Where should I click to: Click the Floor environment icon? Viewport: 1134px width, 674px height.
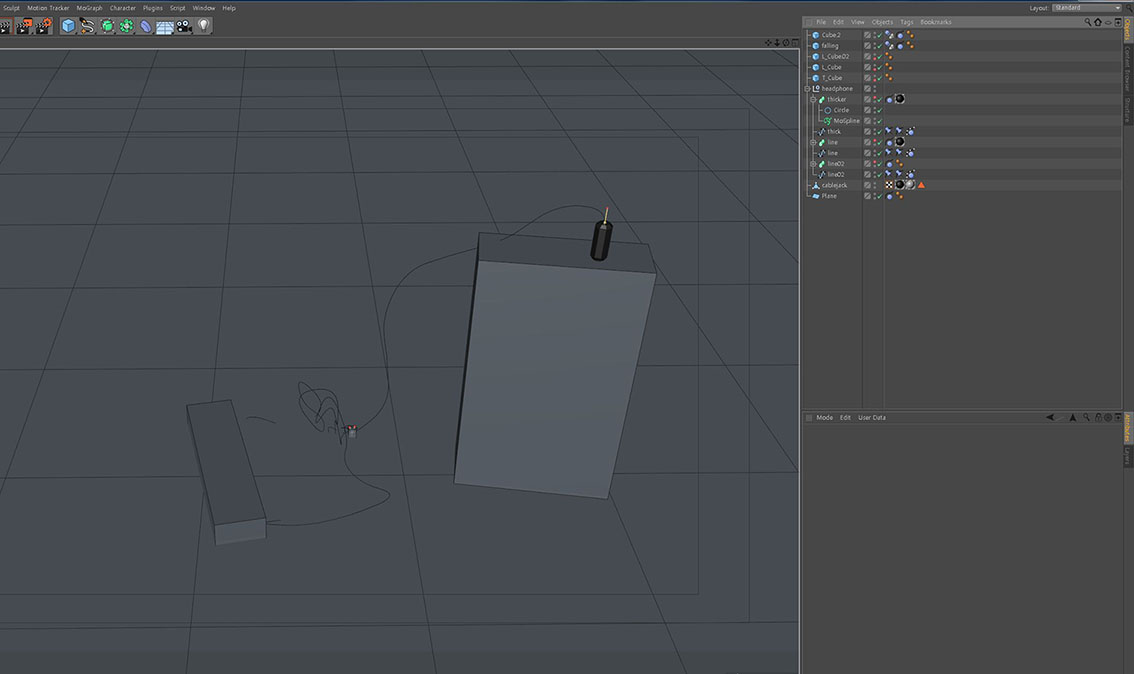[165, 27]
